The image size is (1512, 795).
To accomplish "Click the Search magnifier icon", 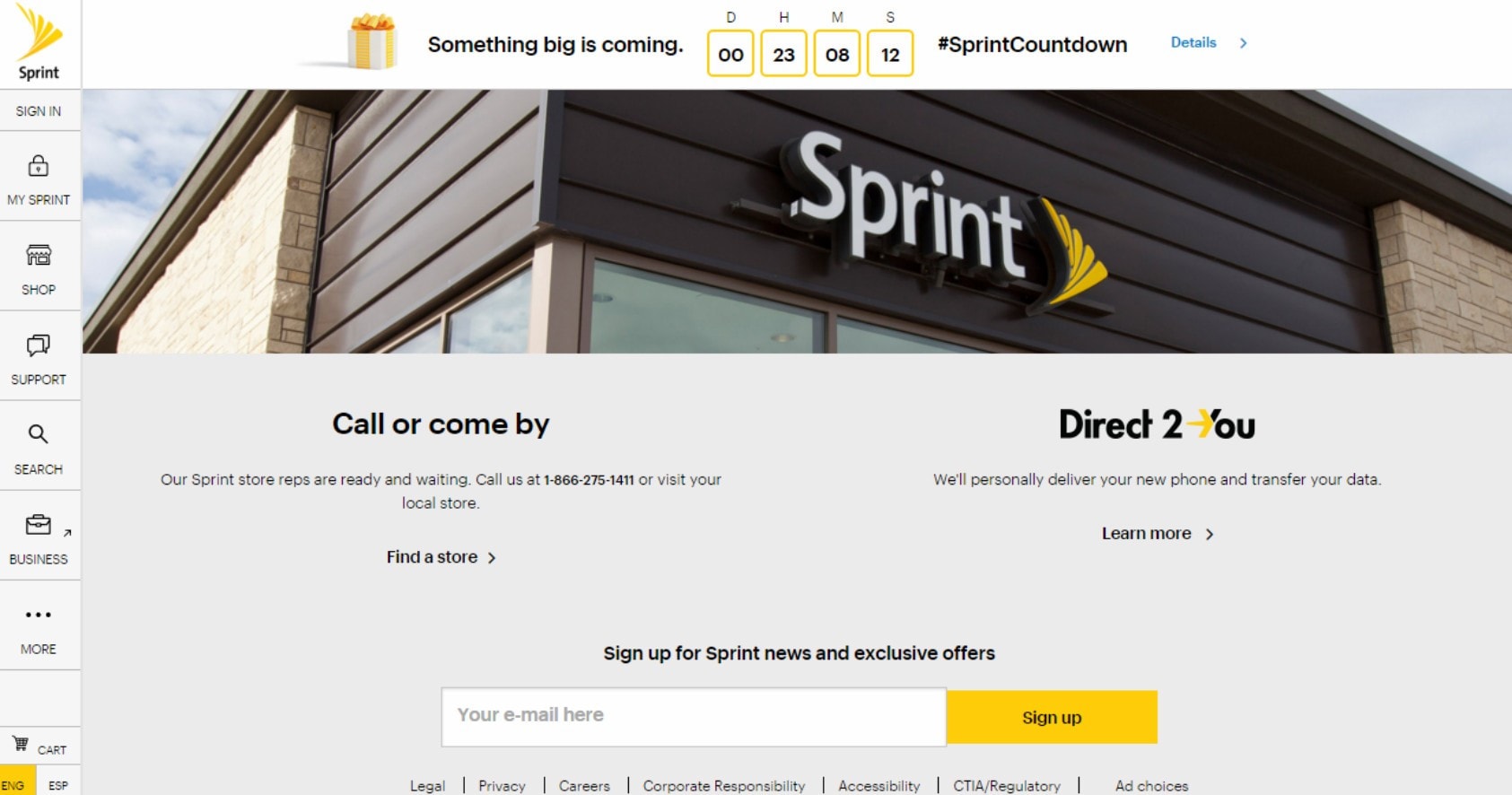I will [x=38, y=434].
